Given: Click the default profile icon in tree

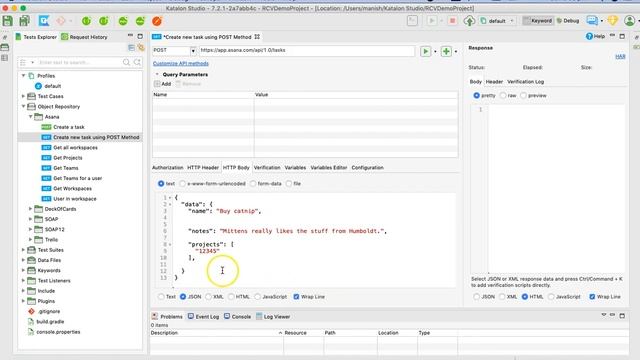Looking at the screenshot, I should [38, 86].
